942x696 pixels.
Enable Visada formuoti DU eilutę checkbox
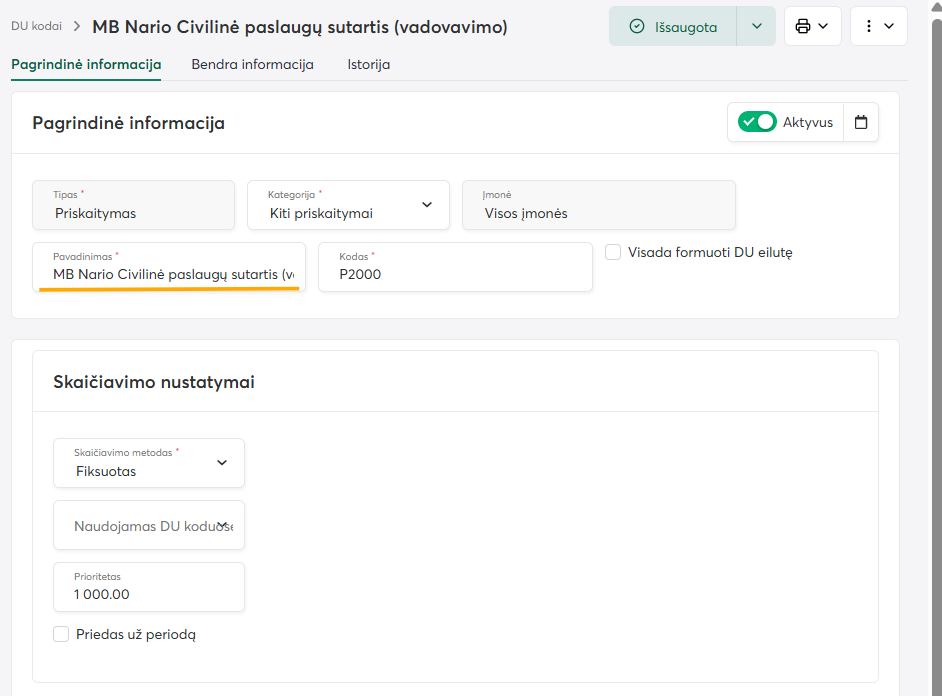tap(613, 252)
